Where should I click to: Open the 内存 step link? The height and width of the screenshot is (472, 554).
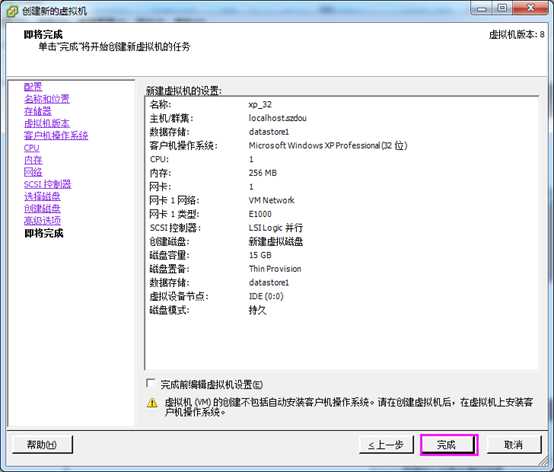33,160
